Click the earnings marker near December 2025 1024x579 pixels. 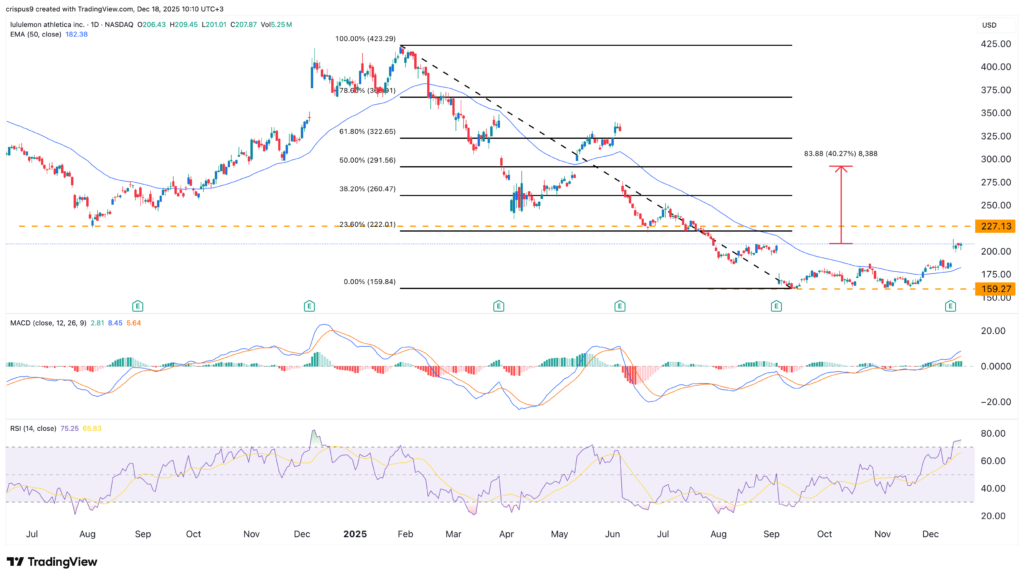(x=949, y=304)
